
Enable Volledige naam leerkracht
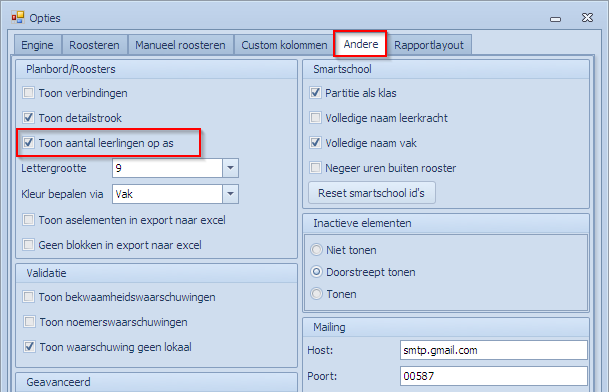coord(315,118)
